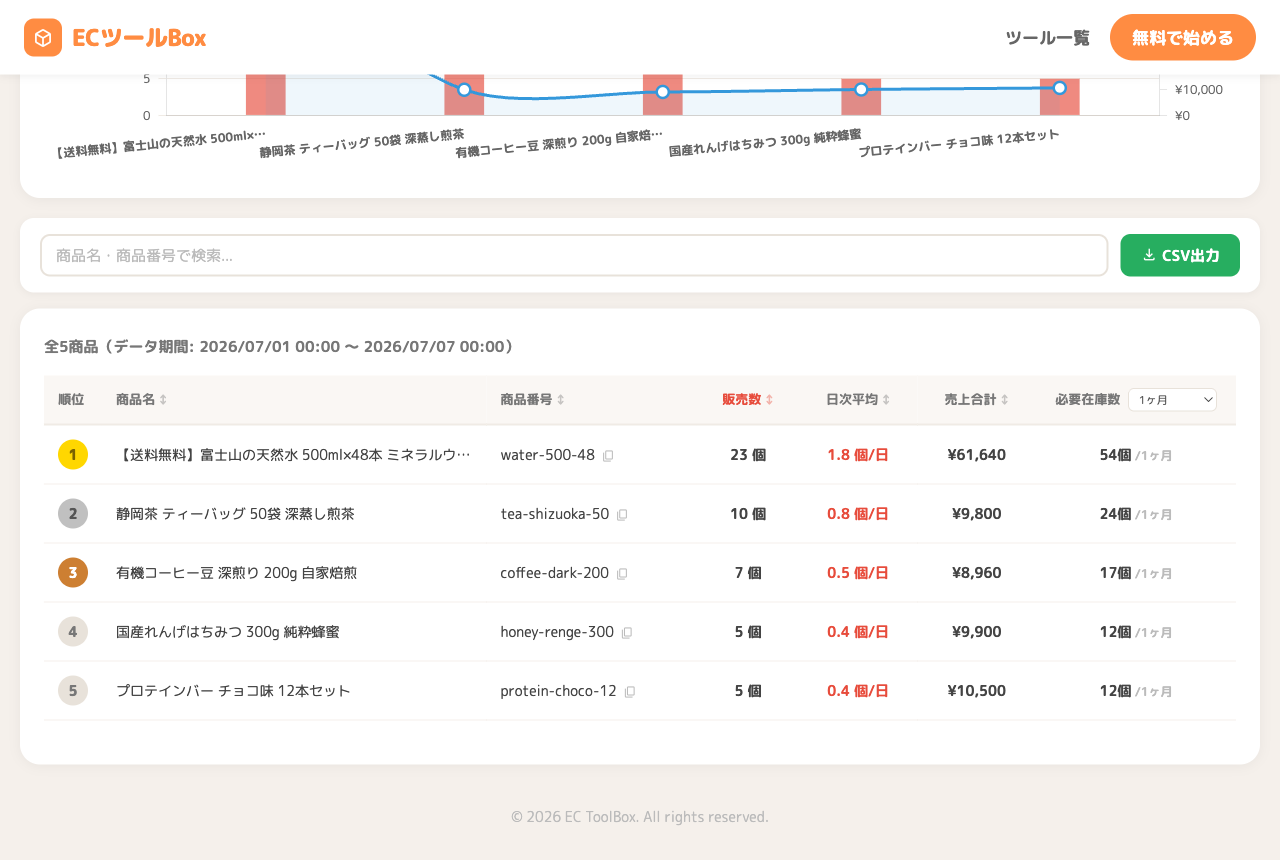1280x860 pixels.
Task: Open the 1ヶ月 stock period dropdown
Action: (x=1172, y=400)
